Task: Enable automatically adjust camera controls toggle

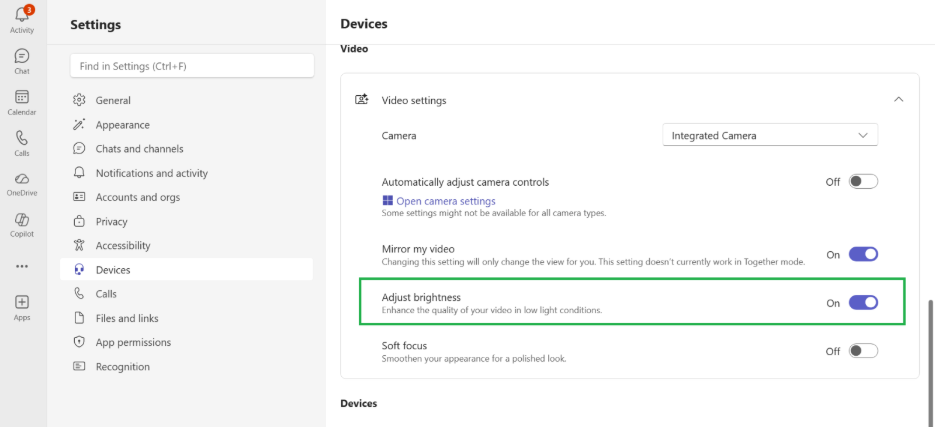Action: coord(863,182)
